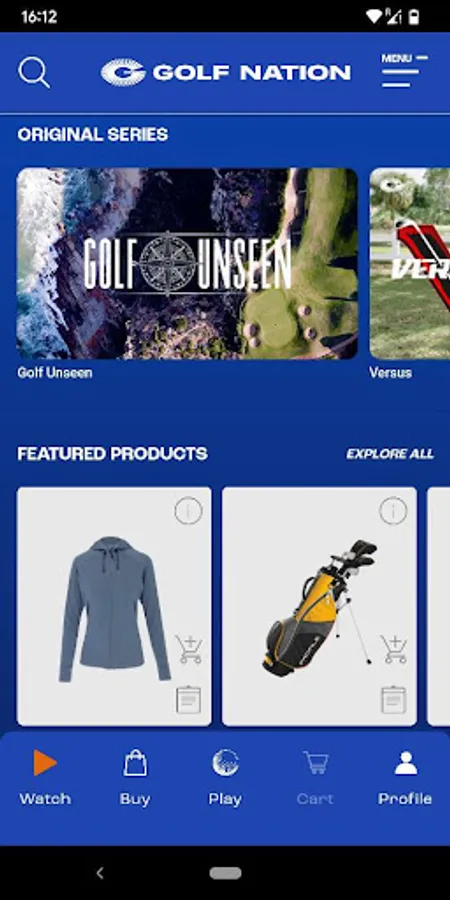450x900 pixels.
Task: Tap the search magnifier icon
Action: 34,73
